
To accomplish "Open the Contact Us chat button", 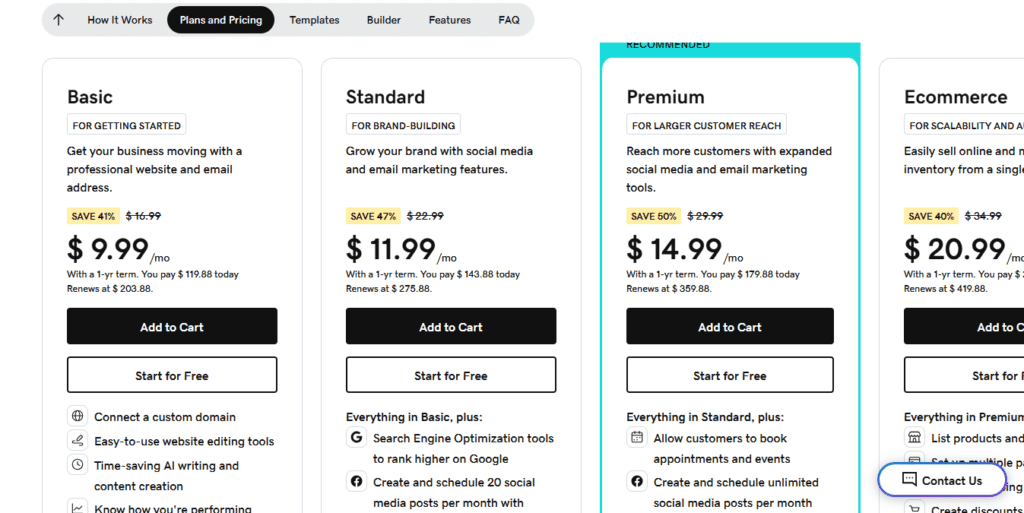I will point(942,480).
